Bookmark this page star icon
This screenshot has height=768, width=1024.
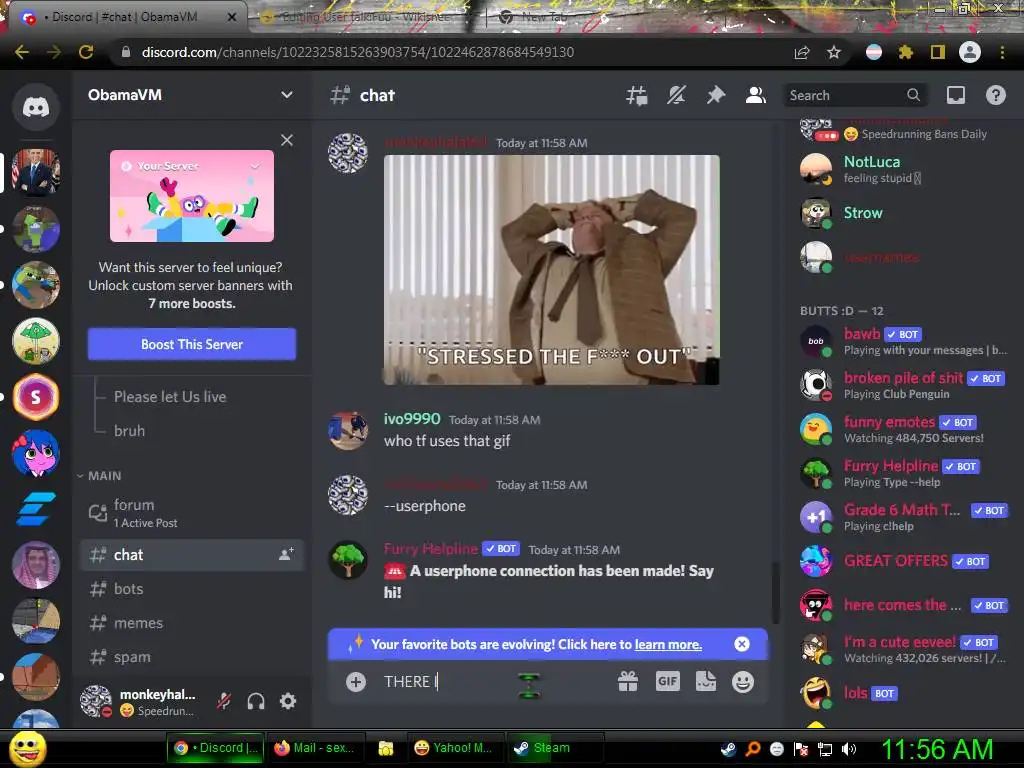(834, 52)
